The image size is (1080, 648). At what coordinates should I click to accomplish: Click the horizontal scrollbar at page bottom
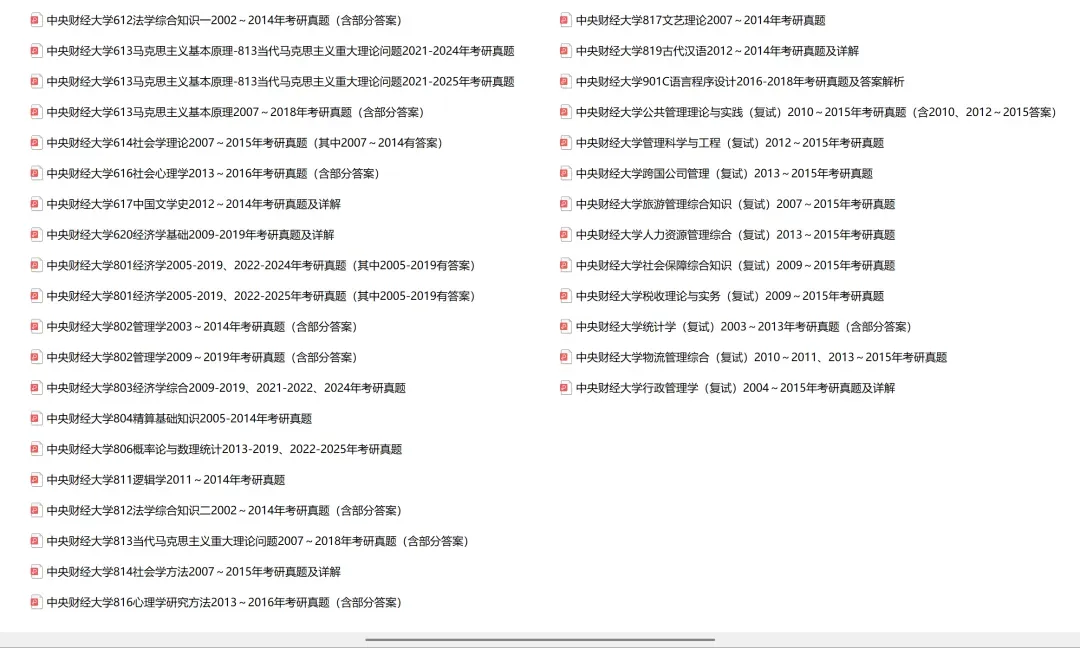click(x=540, y=637)
